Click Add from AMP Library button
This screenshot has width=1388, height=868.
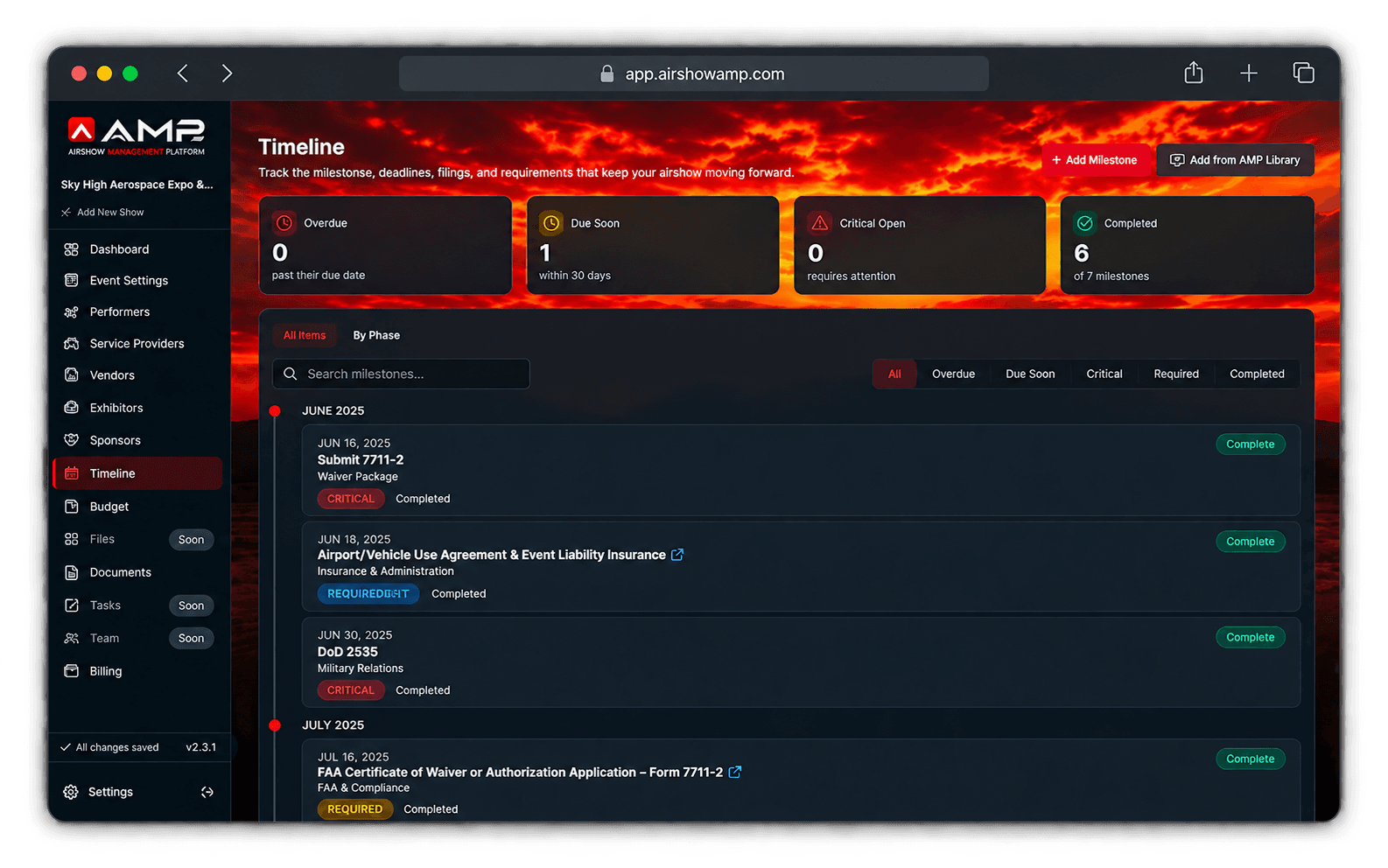[x=1235, y=160]
